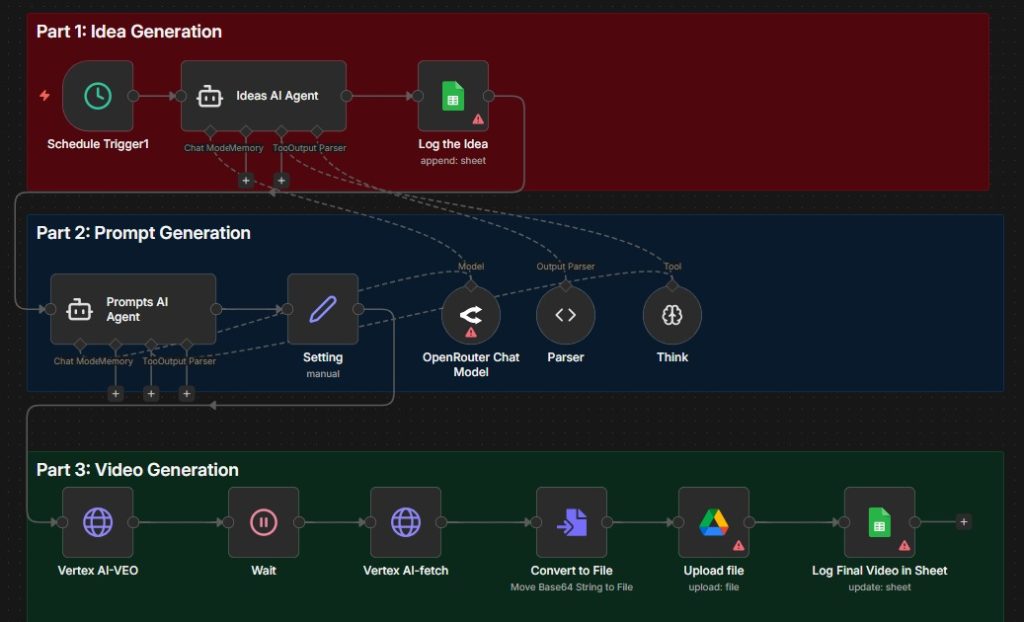Open the Vertex AI-fetch globe node
The height and width of the screenshot is (622, 1024).
406,522
